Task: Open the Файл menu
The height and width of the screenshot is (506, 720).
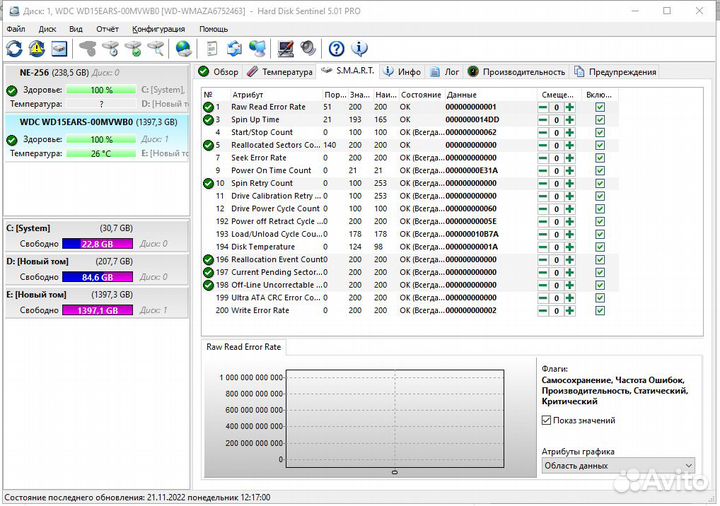Action: tap(16, 29)
